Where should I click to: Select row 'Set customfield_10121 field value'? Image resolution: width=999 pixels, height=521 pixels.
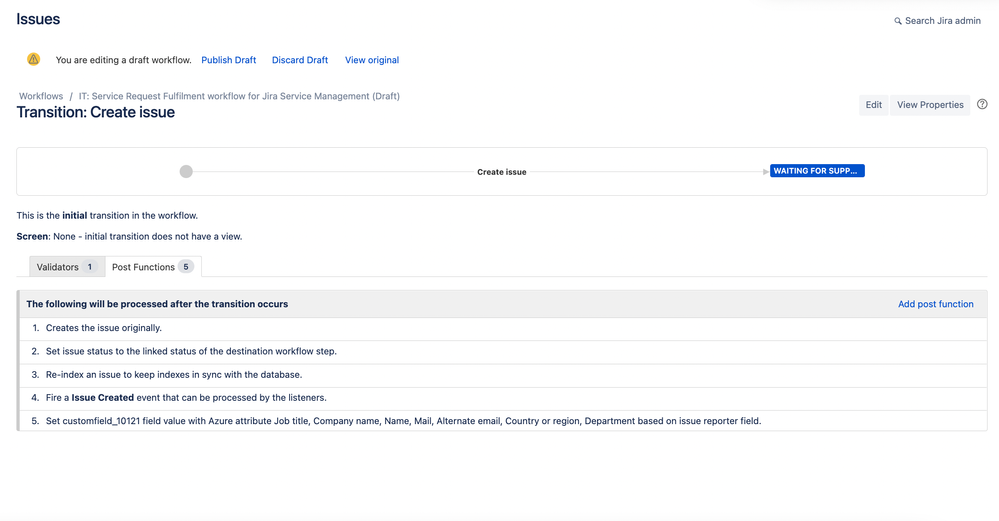pos(503,421)
